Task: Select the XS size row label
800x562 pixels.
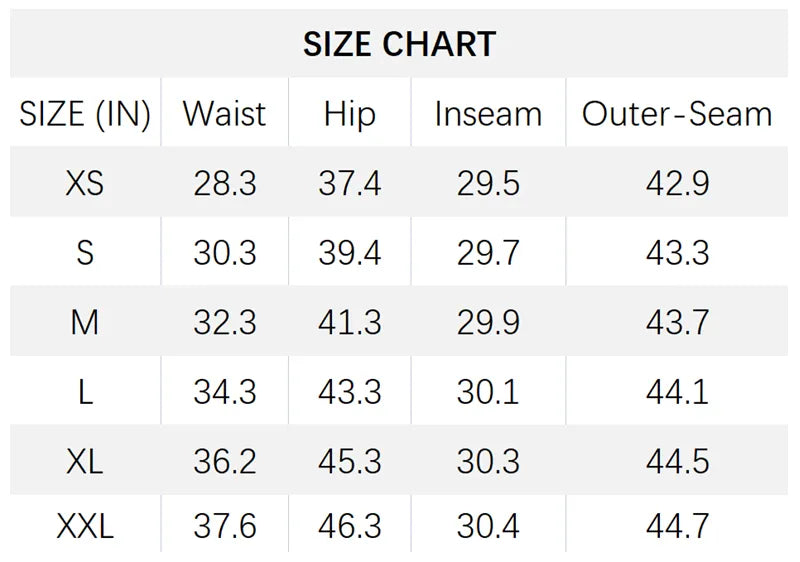Action: 85,183
